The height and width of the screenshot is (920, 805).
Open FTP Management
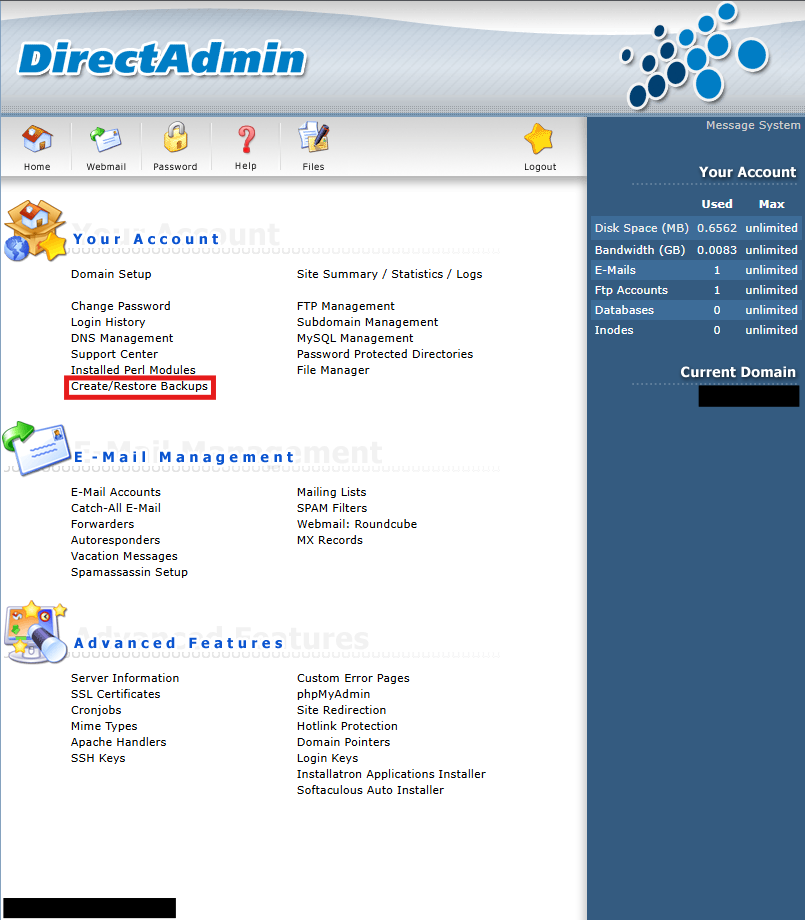click(346, 306)
